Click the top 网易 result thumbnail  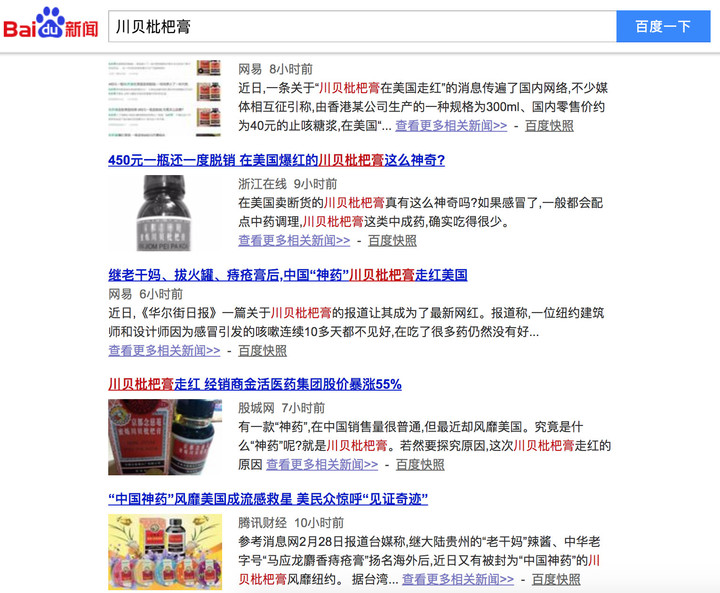click(164, 98)
